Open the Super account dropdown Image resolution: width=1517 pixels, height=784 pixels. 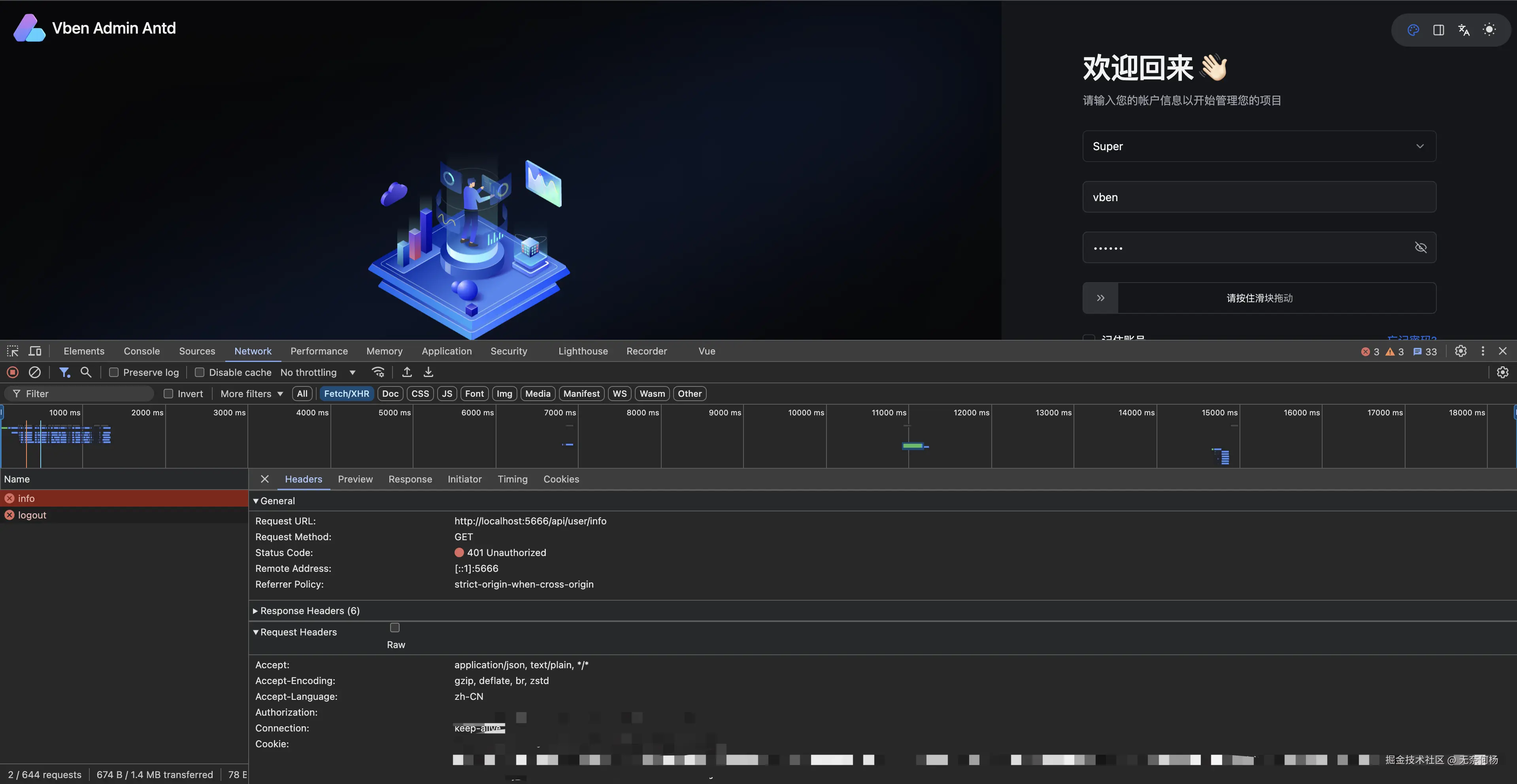click(x=1259, y=146)
